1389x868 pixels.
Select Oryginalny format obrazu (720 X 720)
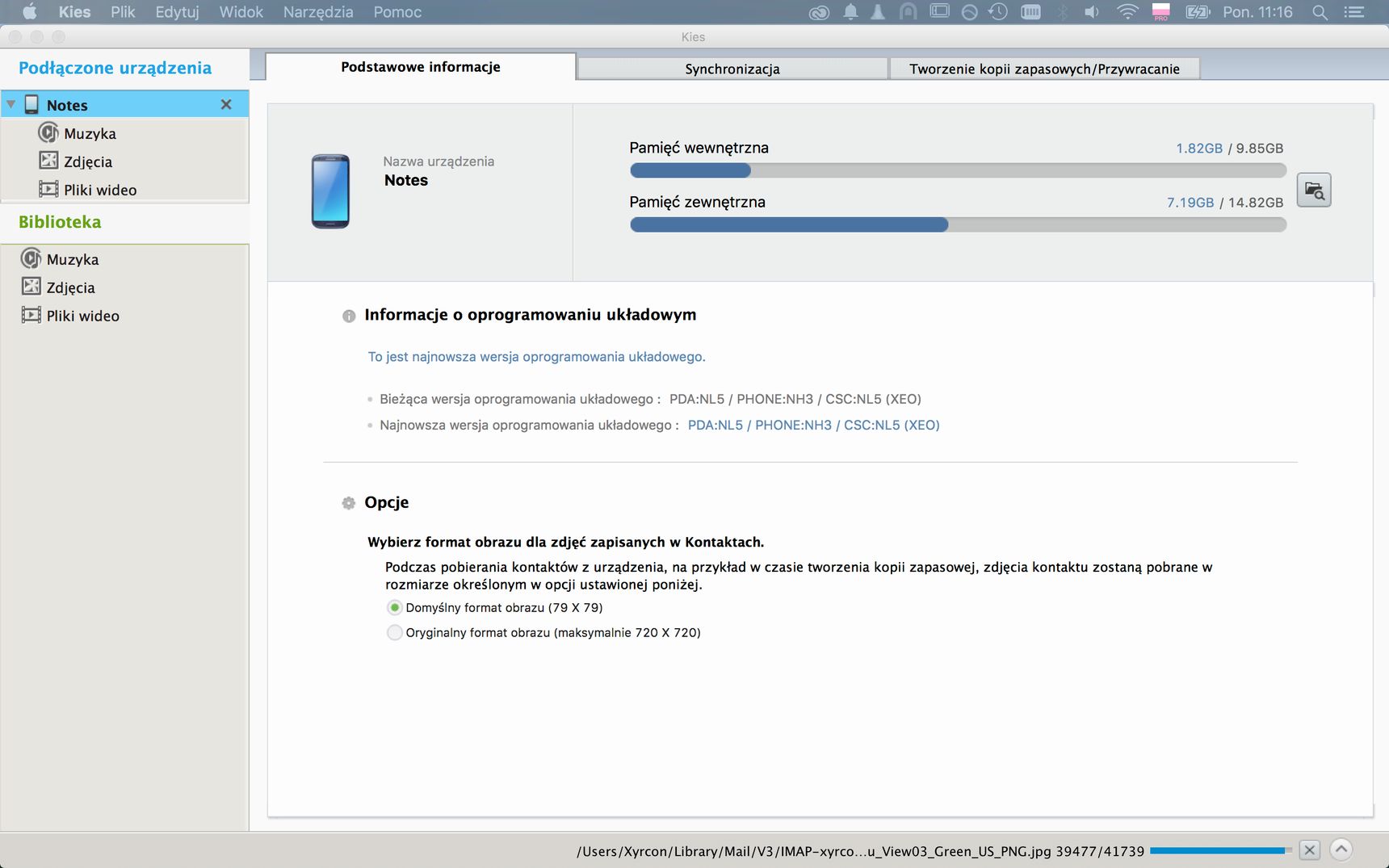(x=394, y=632)
